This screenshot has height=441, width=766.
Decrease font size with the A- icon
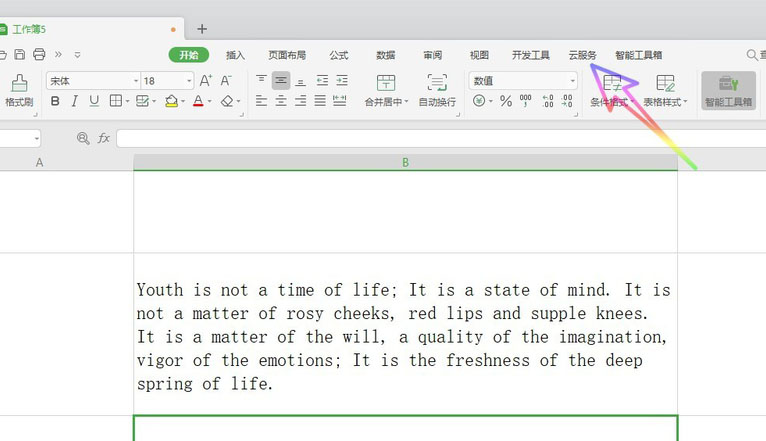point(226,80)
